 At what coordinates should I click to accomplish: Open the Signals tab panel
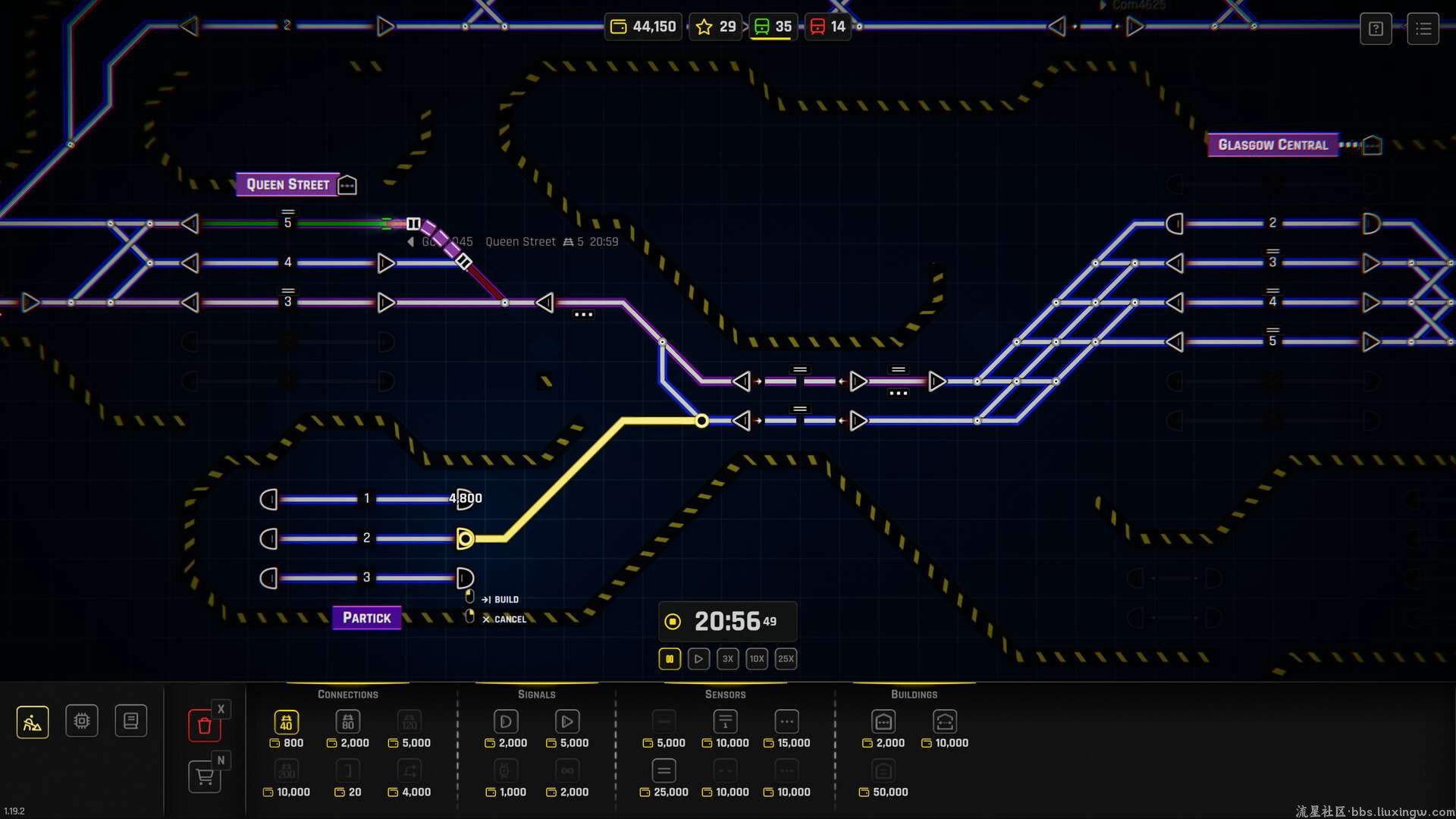[x=536, y=693]
